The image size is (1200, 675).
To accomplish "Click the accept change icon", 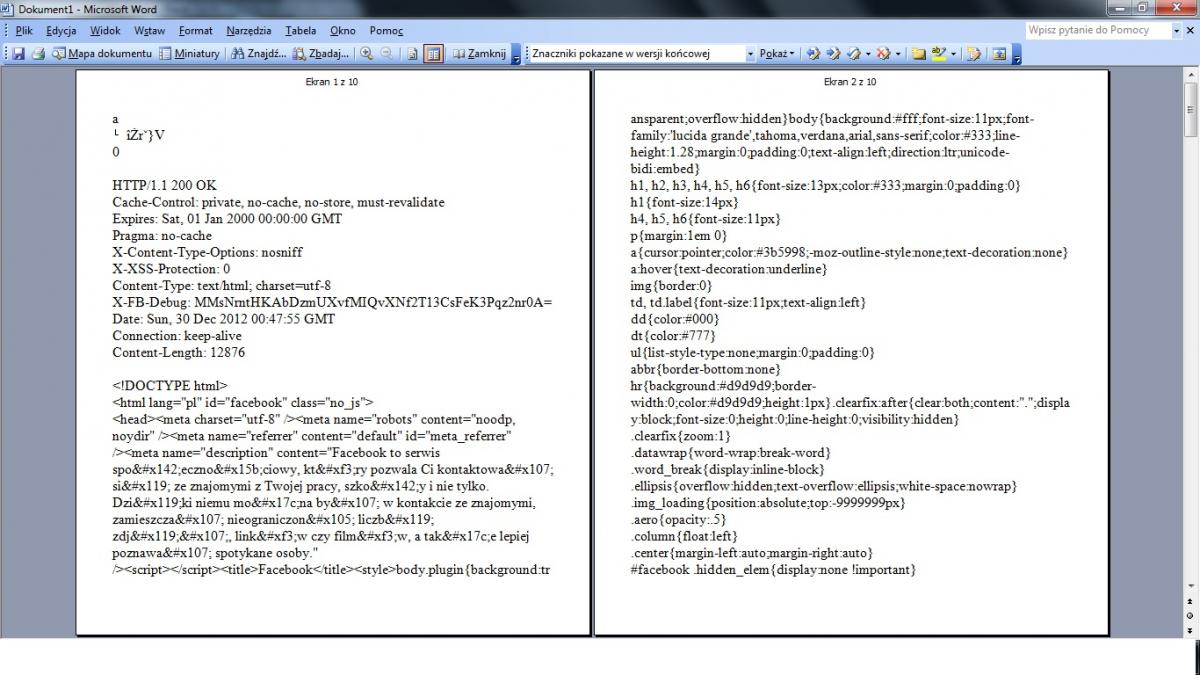I will (x=854, y=53).
